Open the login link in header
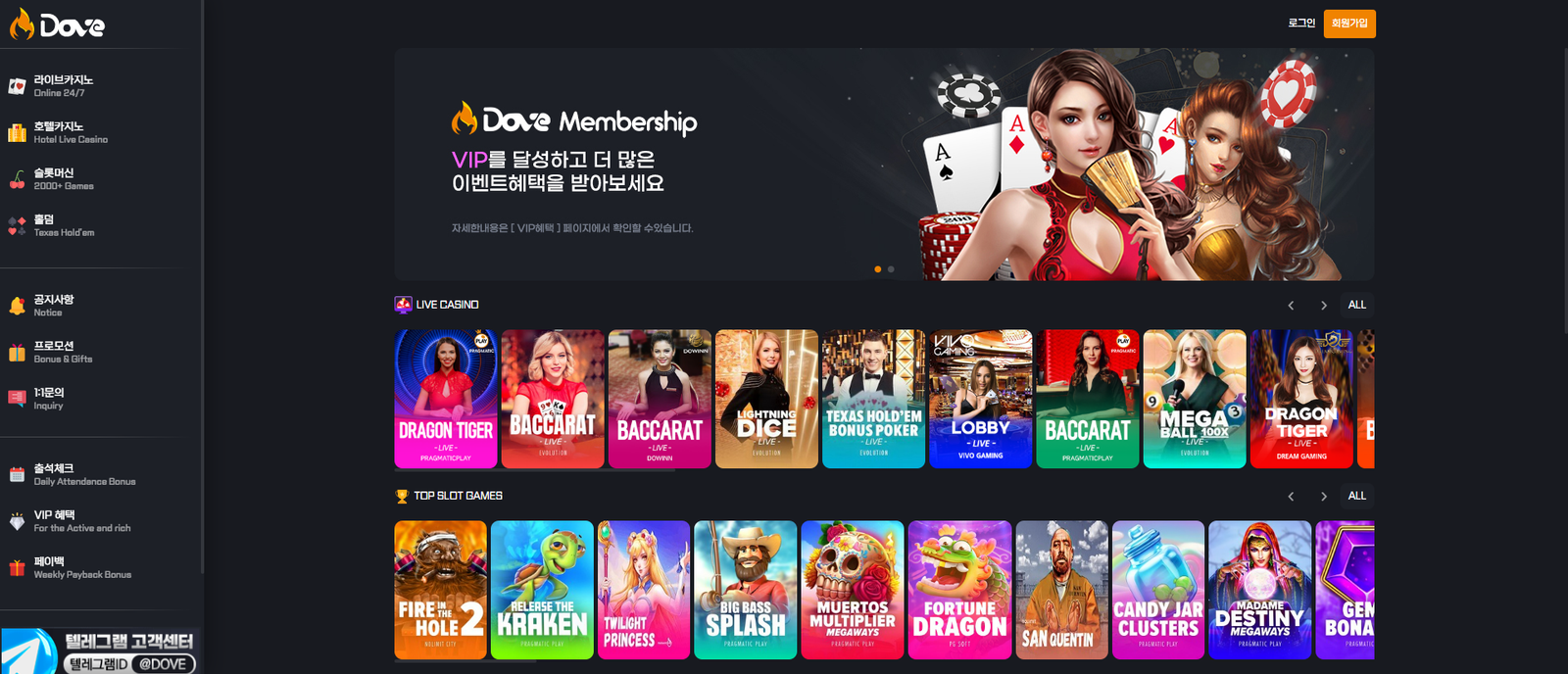 click(x=1301, y=24)
